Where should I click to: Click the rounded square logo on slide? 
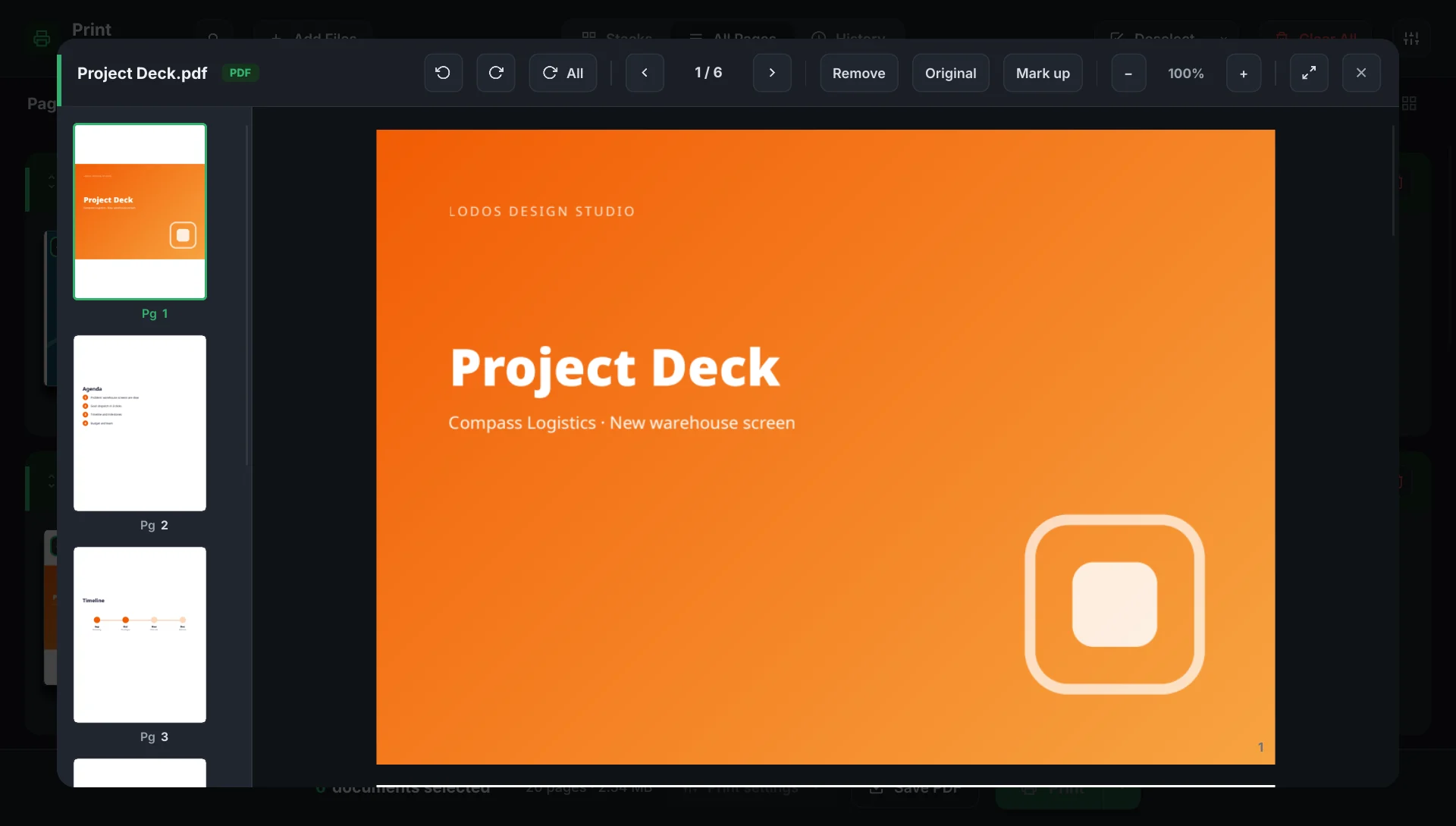pos(1115,605)
